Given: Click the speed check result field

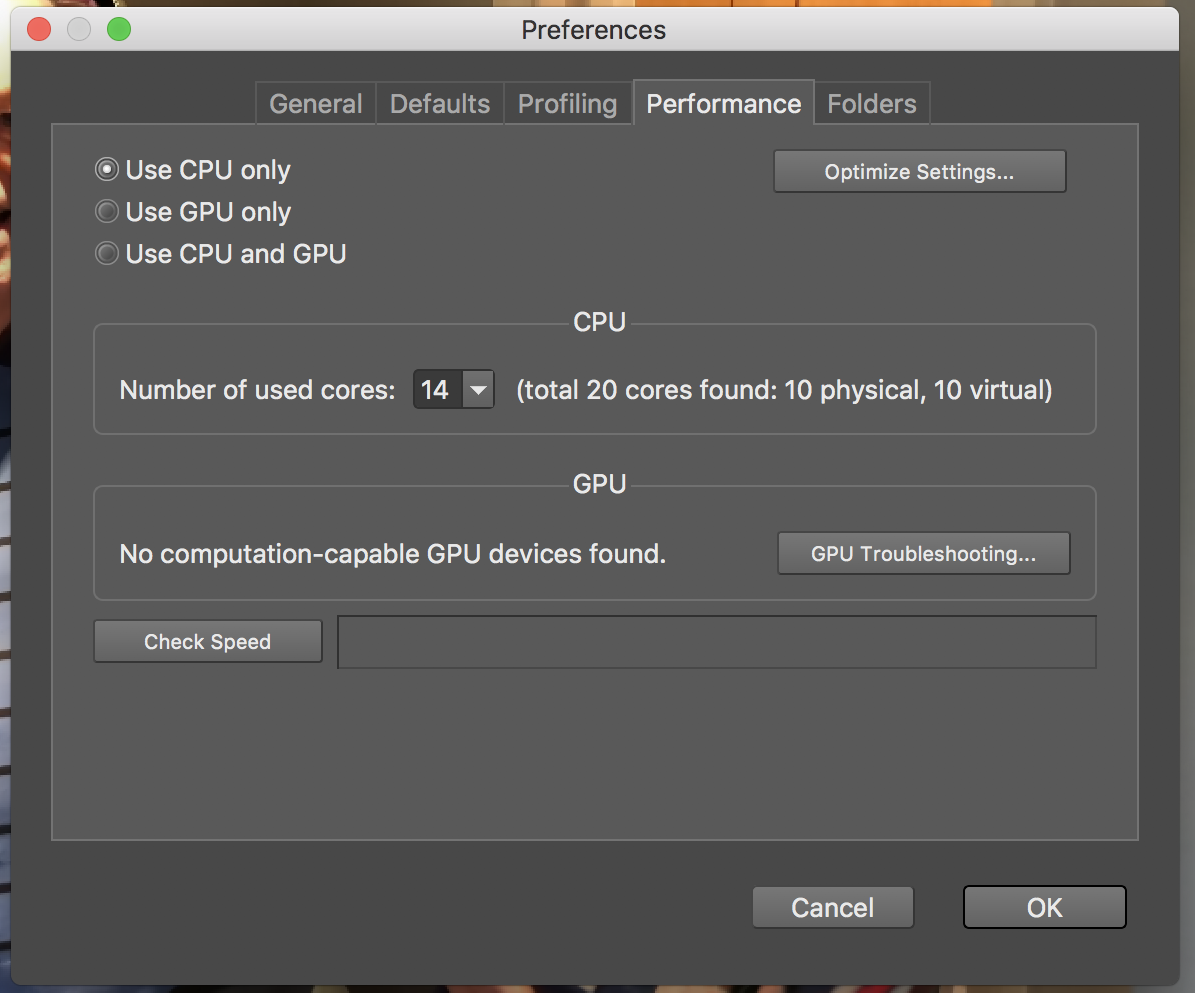Looking at the screenshot, I should (716, 642).
